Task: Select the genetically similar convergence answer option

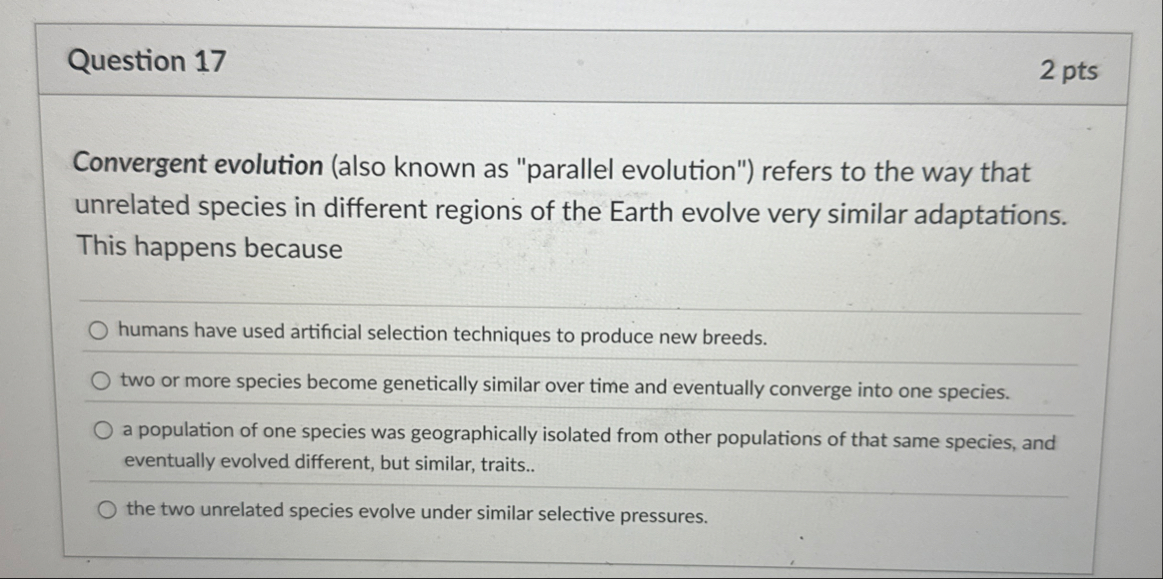Action: pyautogui.click(x=101, y=380)
